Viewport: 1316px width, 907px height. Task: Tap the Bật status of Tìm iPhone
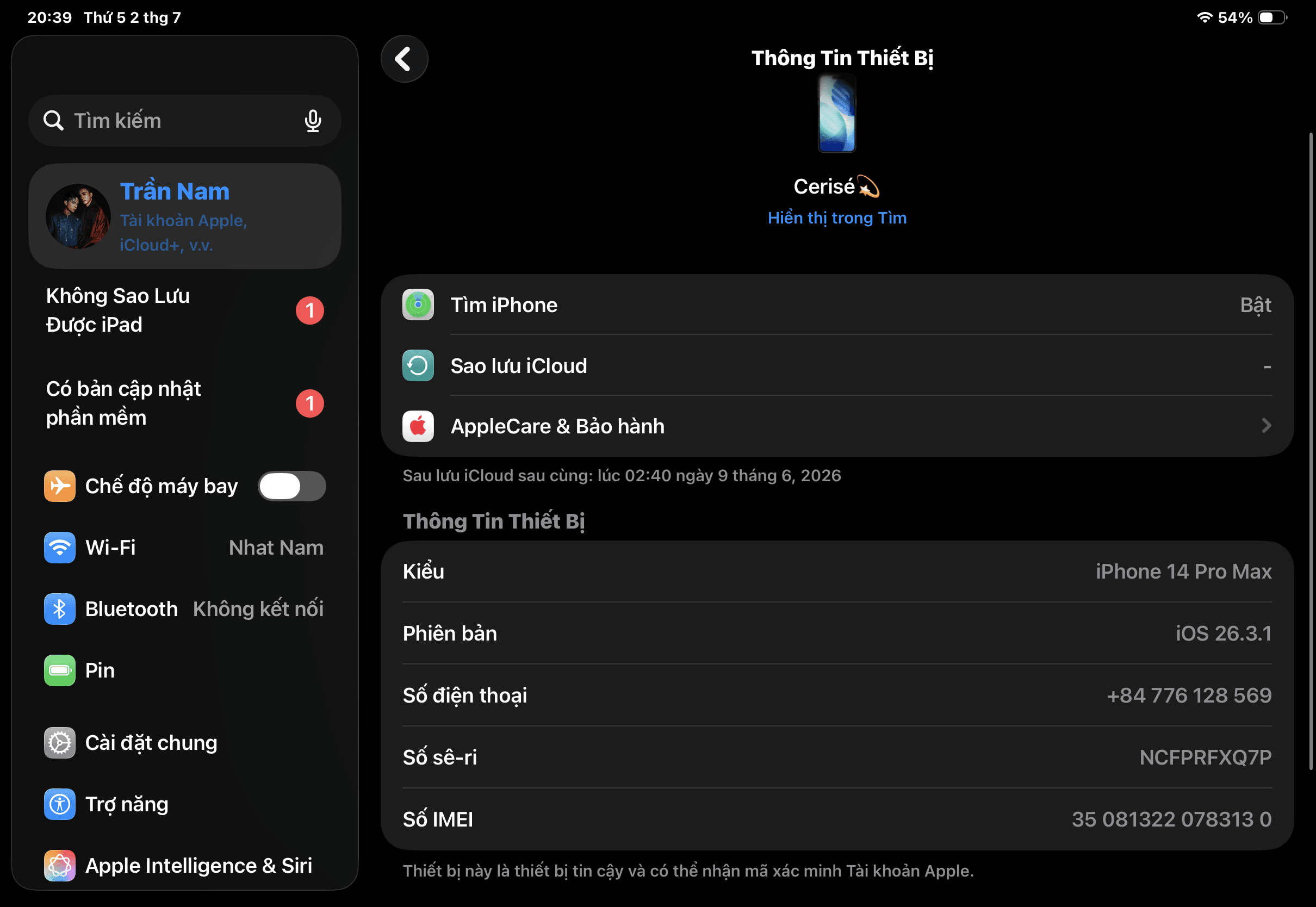pyautogui.click(x=1256, y=305)
